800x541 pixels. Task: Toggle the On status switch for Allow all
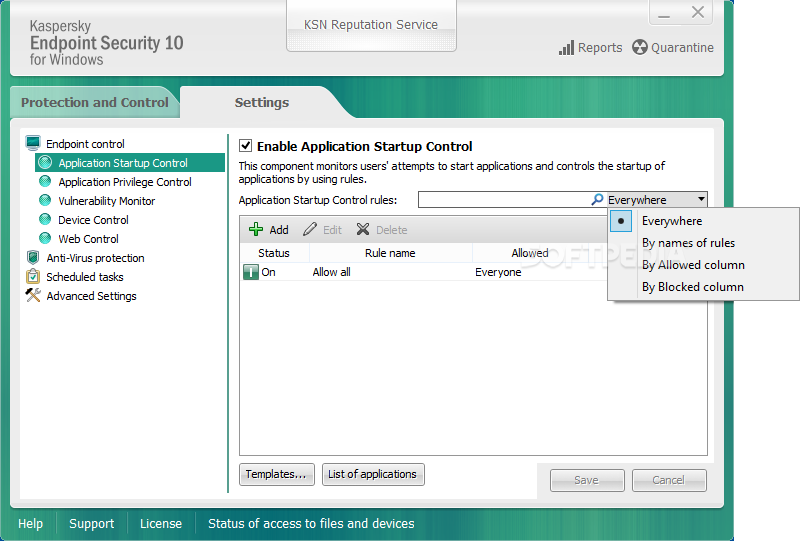tap(251, 272)
